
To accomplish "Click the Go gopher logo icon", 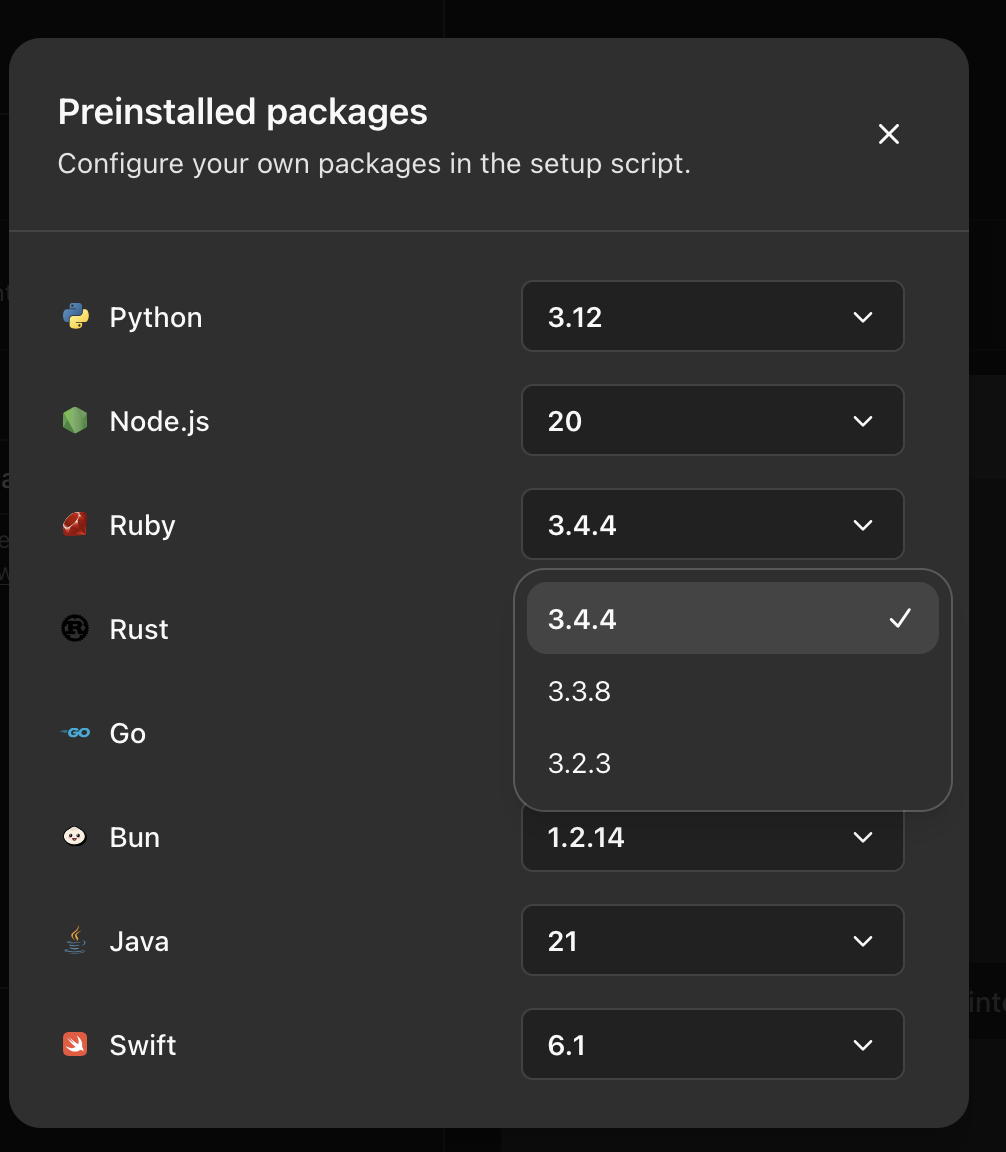I will point(75,732).
